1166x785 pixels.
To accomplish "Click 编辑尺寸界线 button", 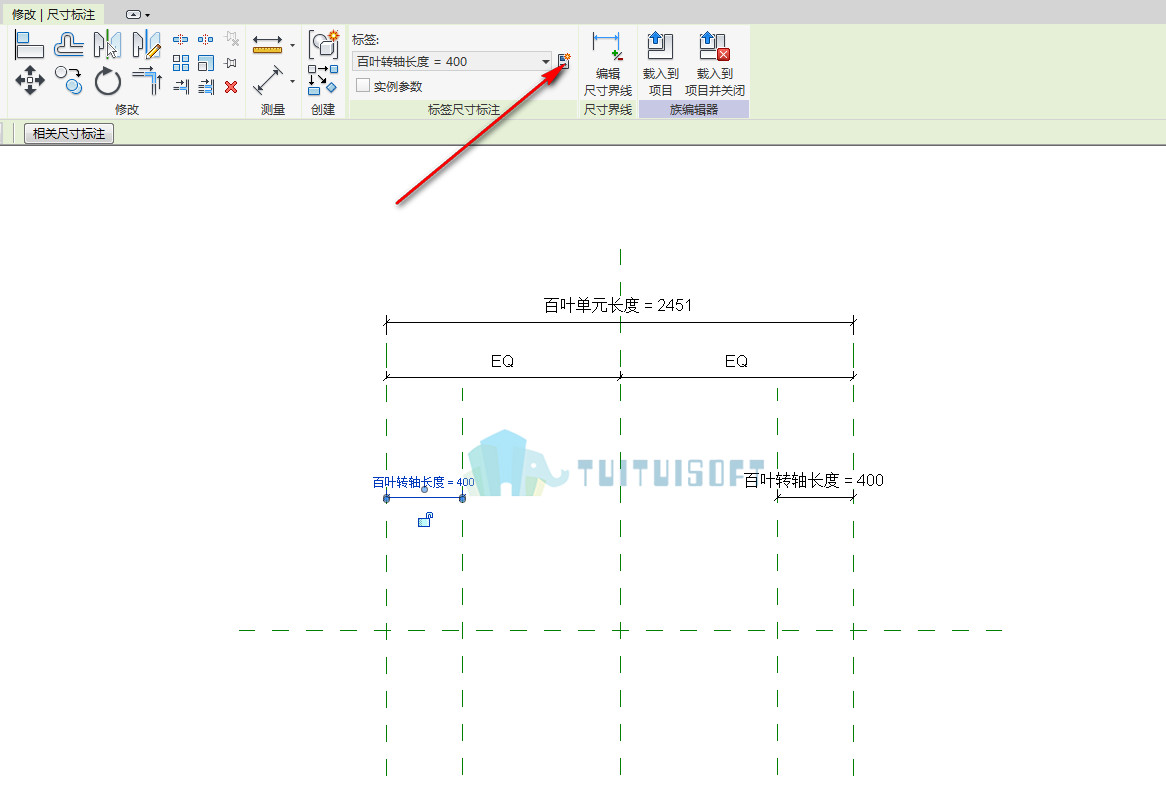I will [607, 63].
